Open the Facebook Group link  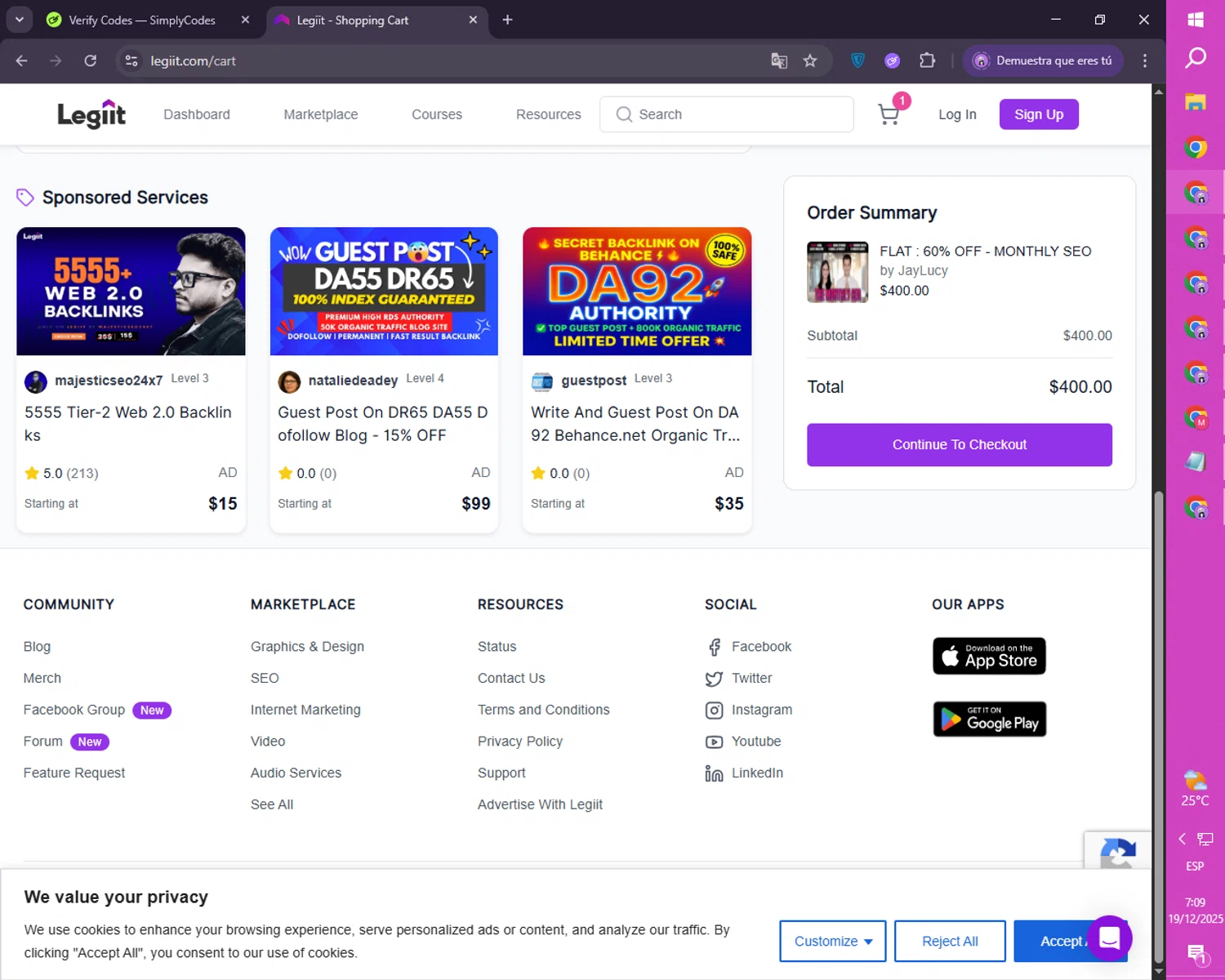tap(74, 710)
